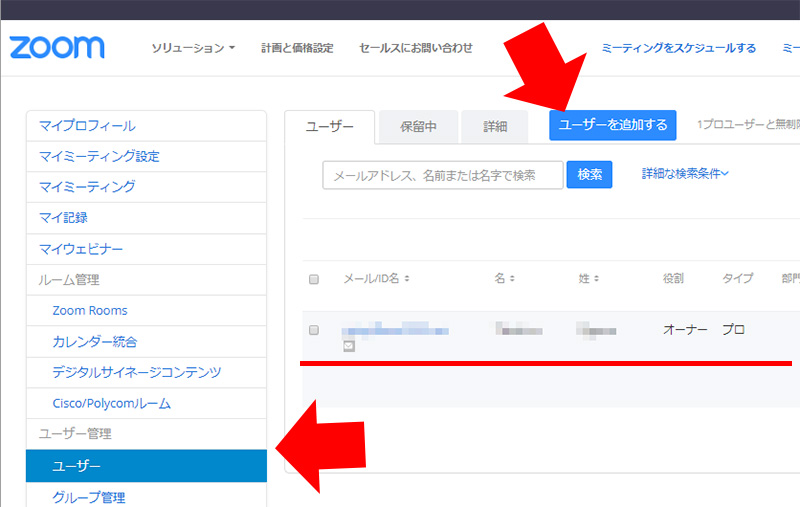The image size is (800, 507).
Task: Sort by the メール/ID名 column arrows
Action: [x=407, y=279]
